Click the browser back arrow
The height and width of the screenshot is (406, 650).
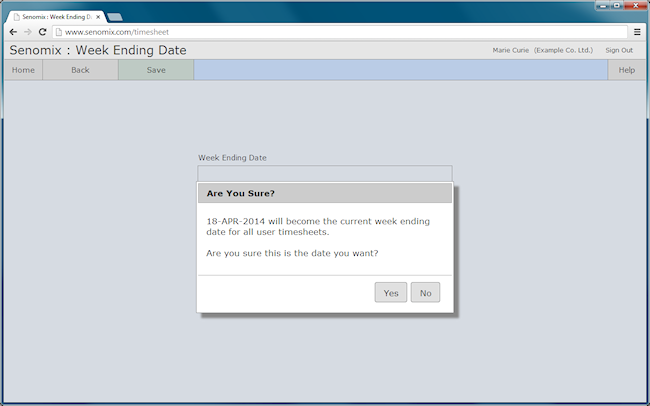tap(13, 32)
